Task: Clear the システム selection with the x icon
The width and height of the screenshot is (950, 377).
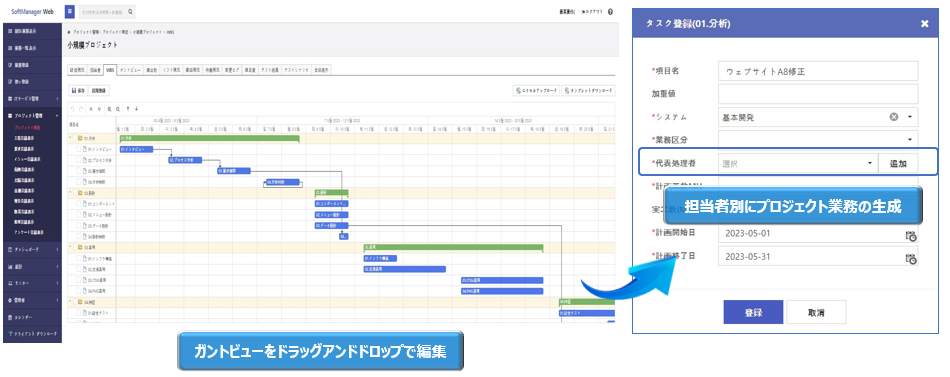Action: coord(894,117)
